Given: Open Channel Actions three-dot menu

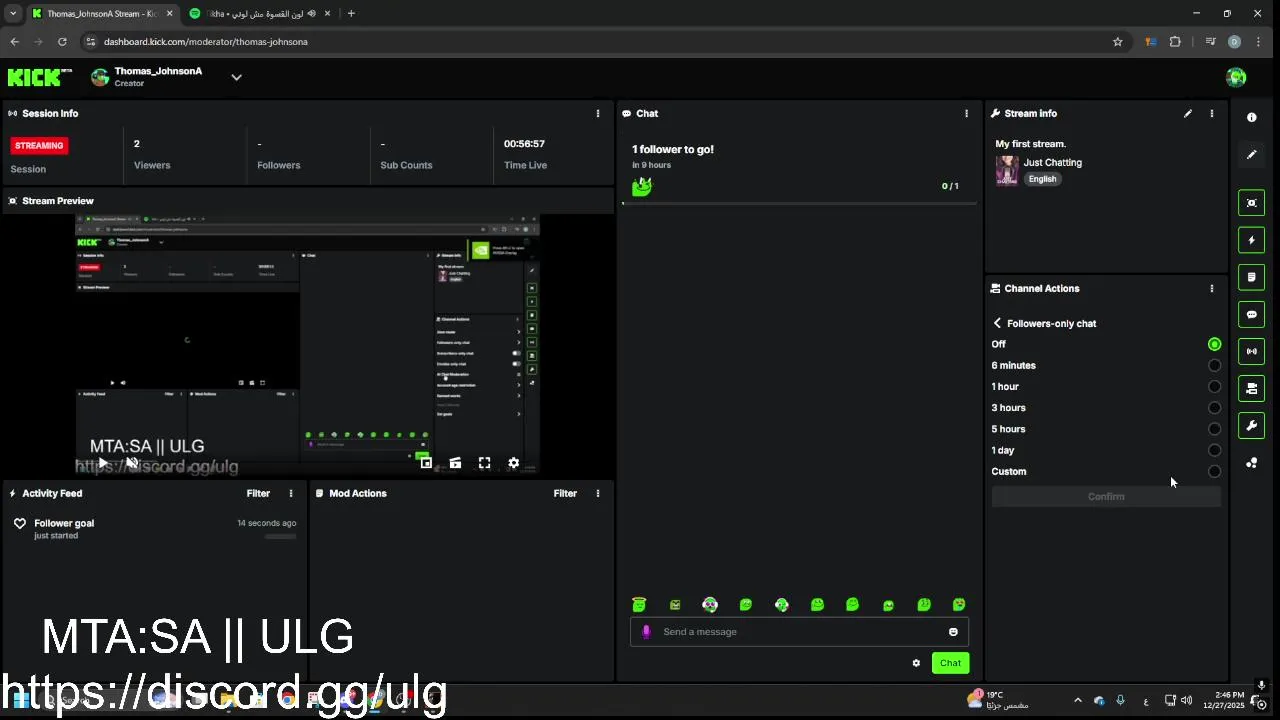Looking at the screenshot, I should point(1211,289).
